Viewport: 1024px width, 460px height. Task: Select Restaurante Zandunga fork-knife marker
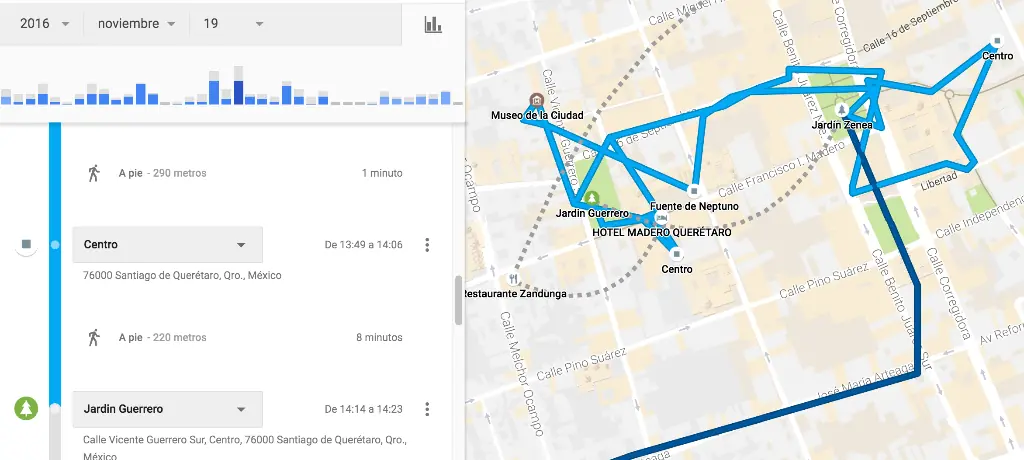514,279
